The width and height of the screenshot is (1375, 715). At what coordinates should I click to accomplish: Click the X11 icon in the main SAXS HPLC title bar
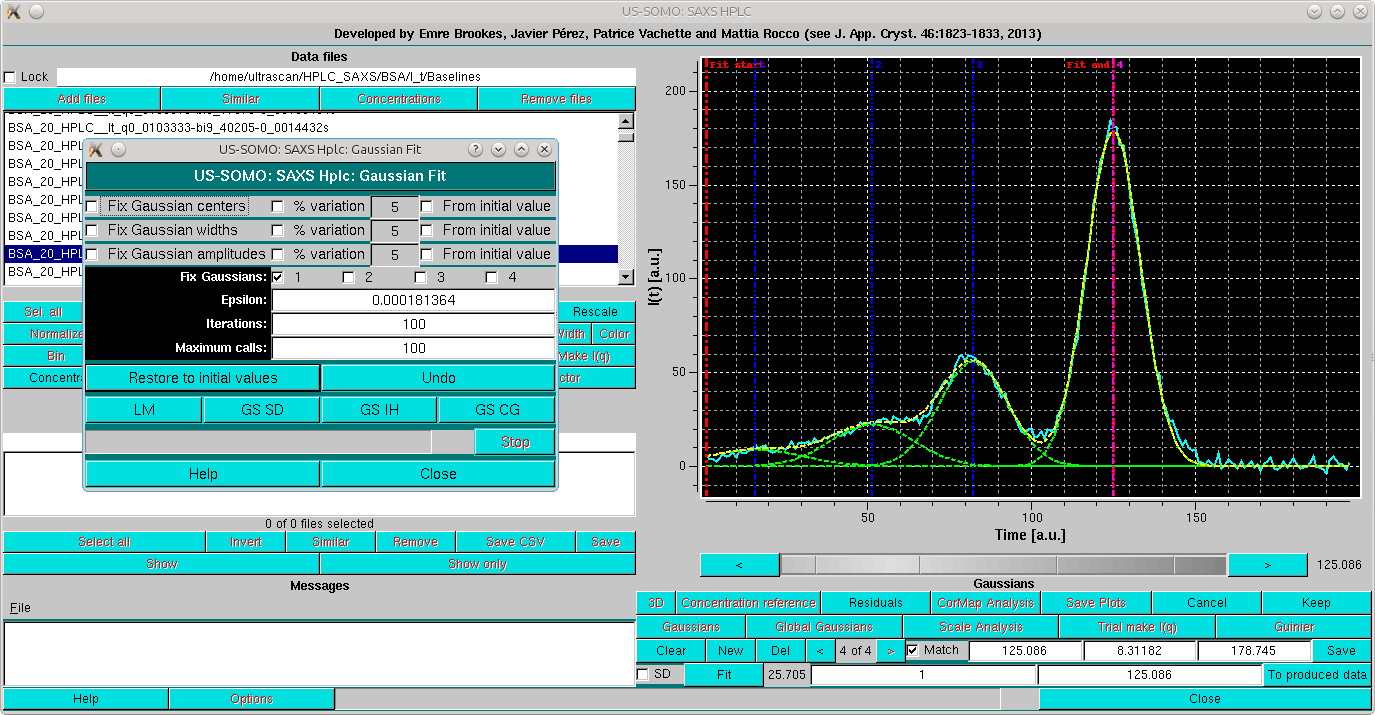point(14,12)
